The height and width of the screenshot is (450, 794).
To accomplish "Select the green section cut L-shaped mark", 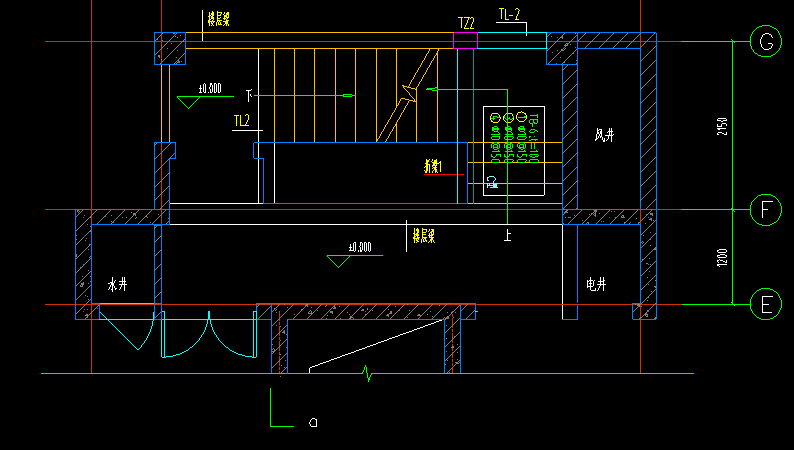I will click(282, 407).
